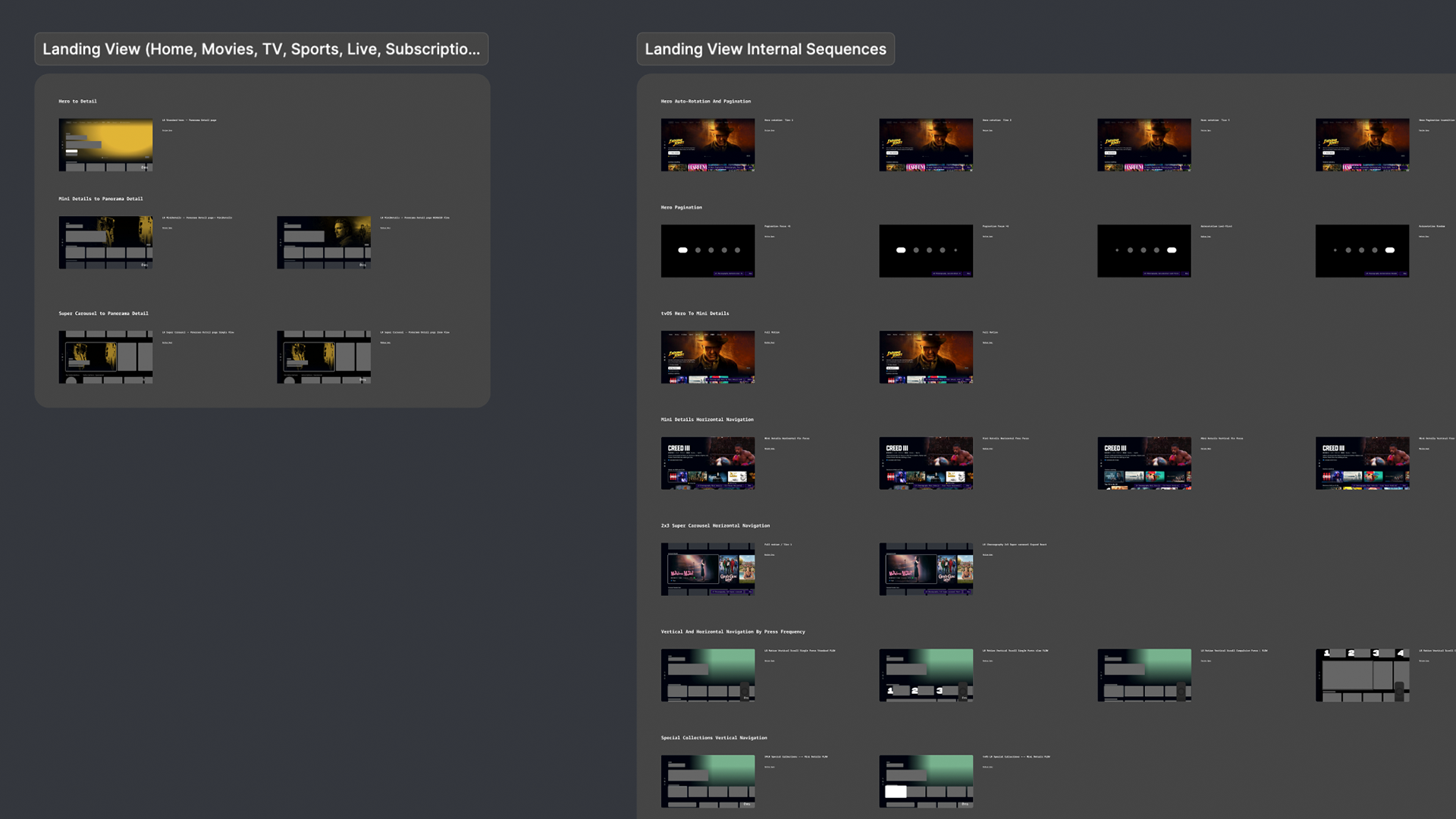Click the first Creed III Mini Details thumbnail
This screenshot has width=1456, height=819.
coord(708,463)
